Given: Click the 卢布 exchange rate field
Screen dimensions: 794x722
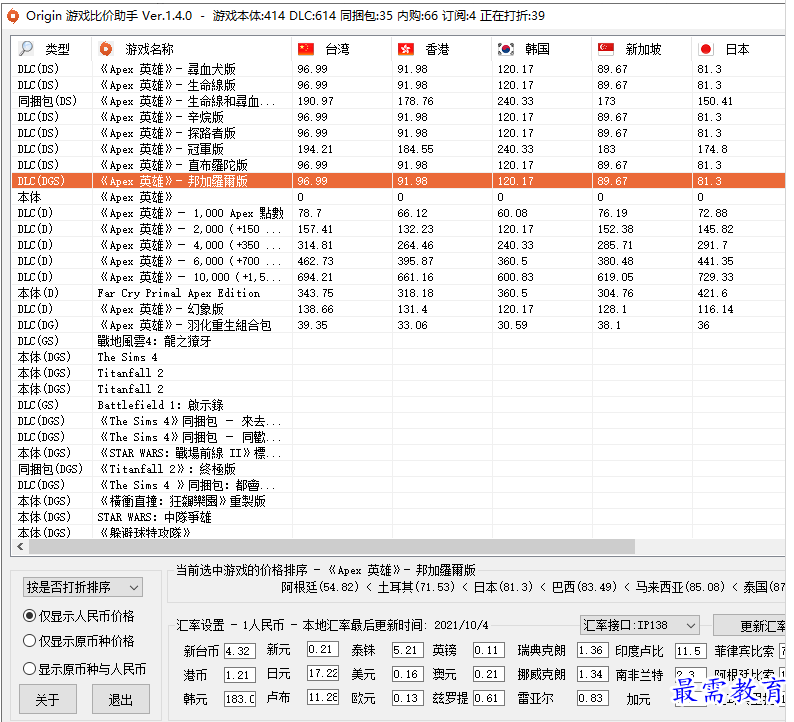Looking at the screenshot, I should point(323,697).
